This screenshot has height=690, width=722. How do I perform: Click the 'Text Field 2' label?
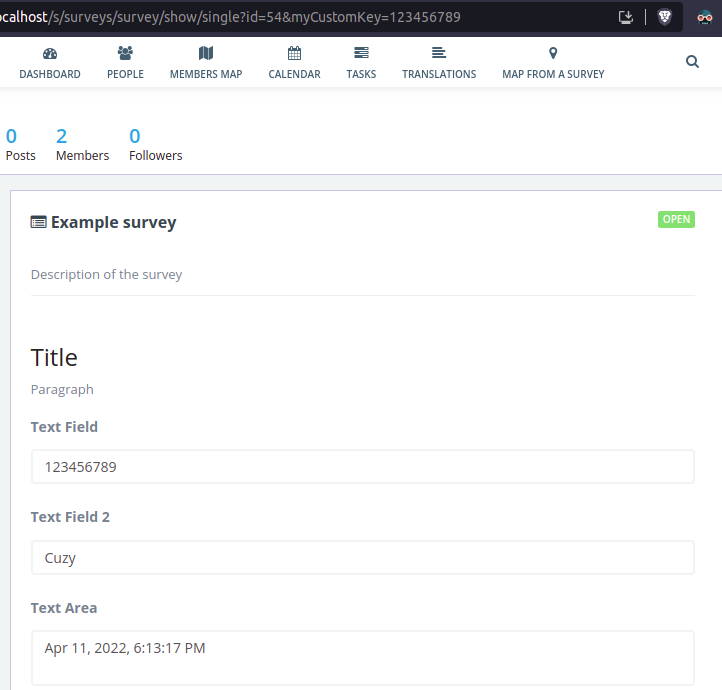point(70,517)
